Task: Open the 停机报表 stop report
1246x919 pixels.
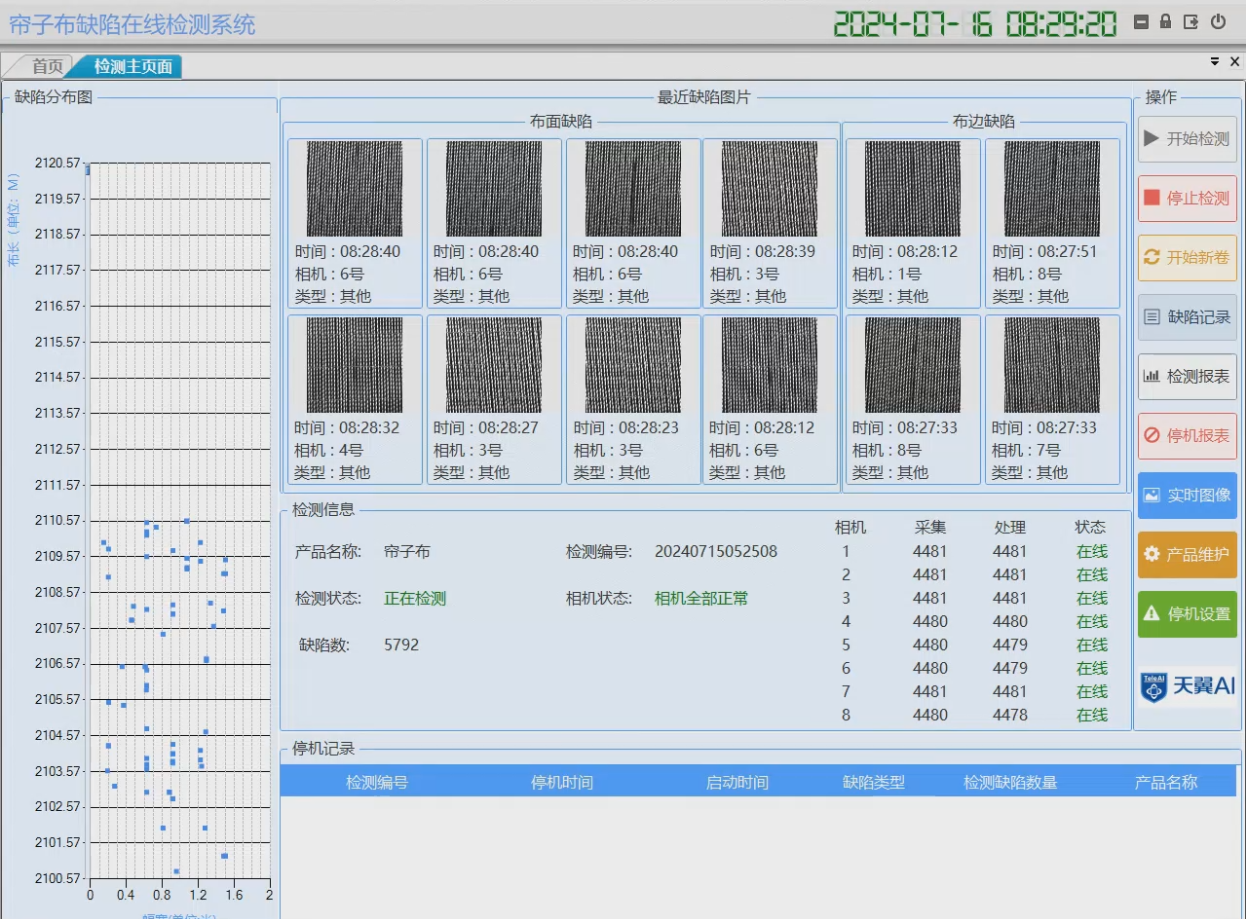Action: tap(1187, 436)
